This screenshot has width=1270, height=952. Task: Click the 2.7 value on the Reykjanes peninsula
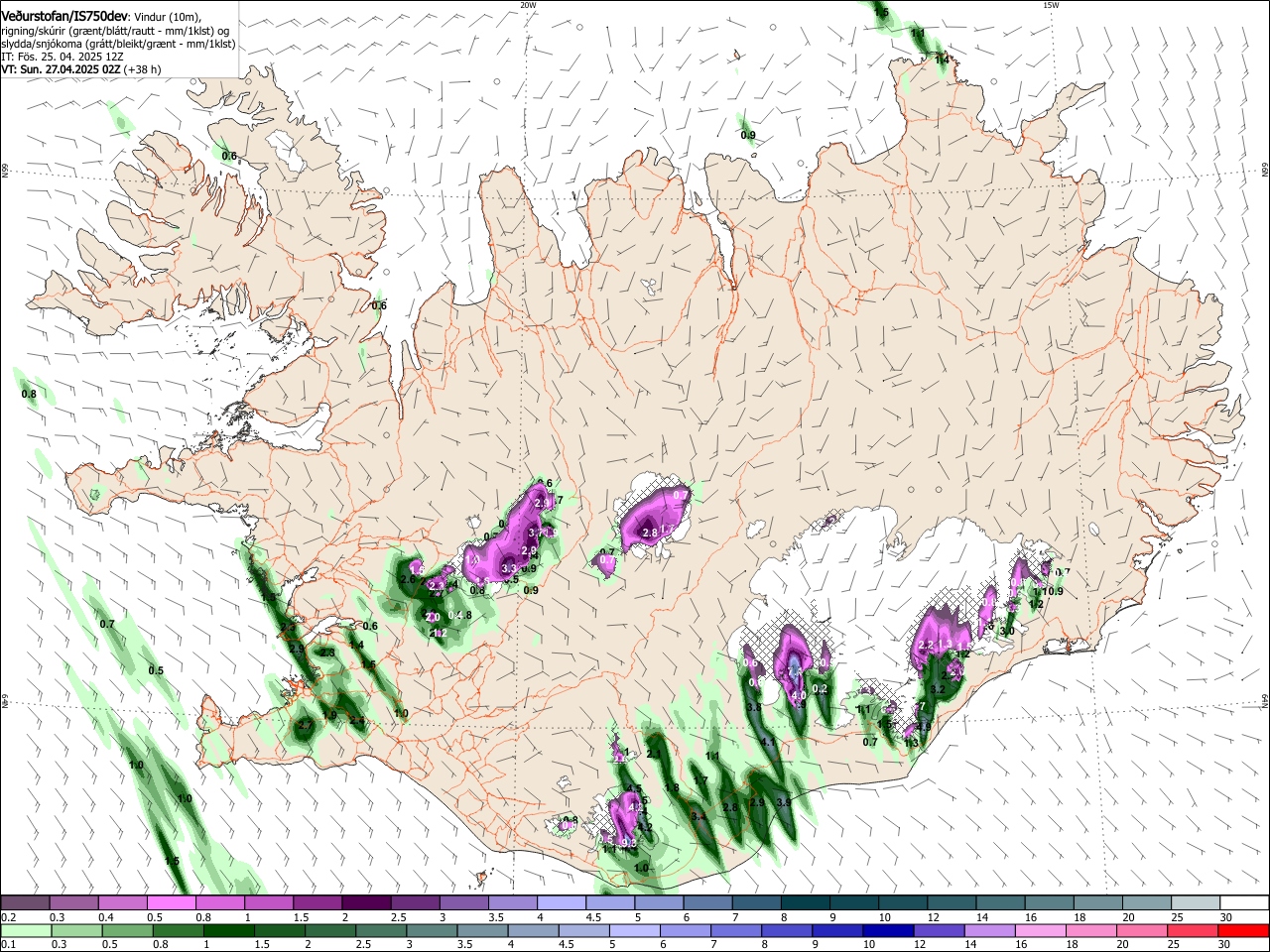tap(306, 727)
